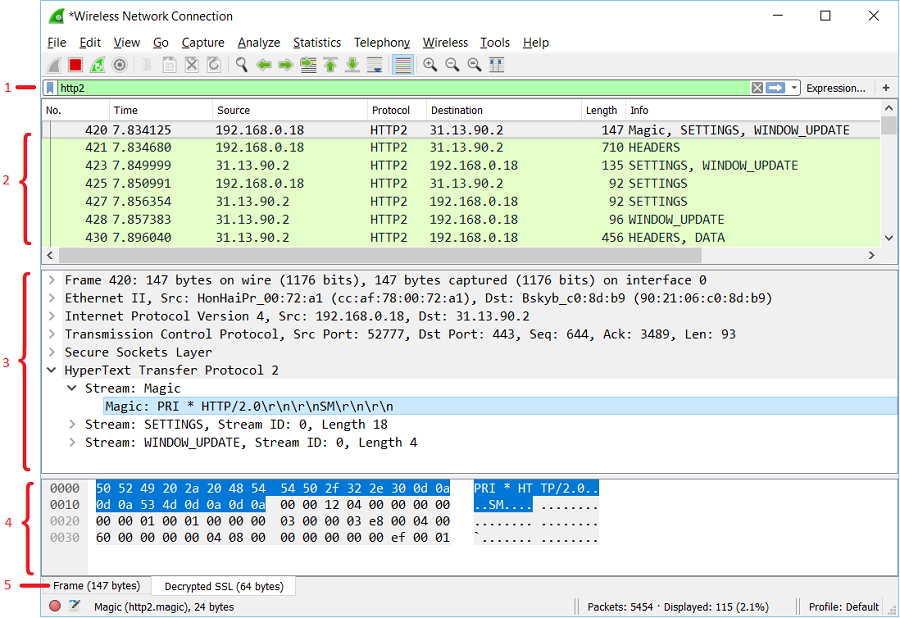Zoom in on the packet list
The image size is (900, 618).
(x=430, y=64)
